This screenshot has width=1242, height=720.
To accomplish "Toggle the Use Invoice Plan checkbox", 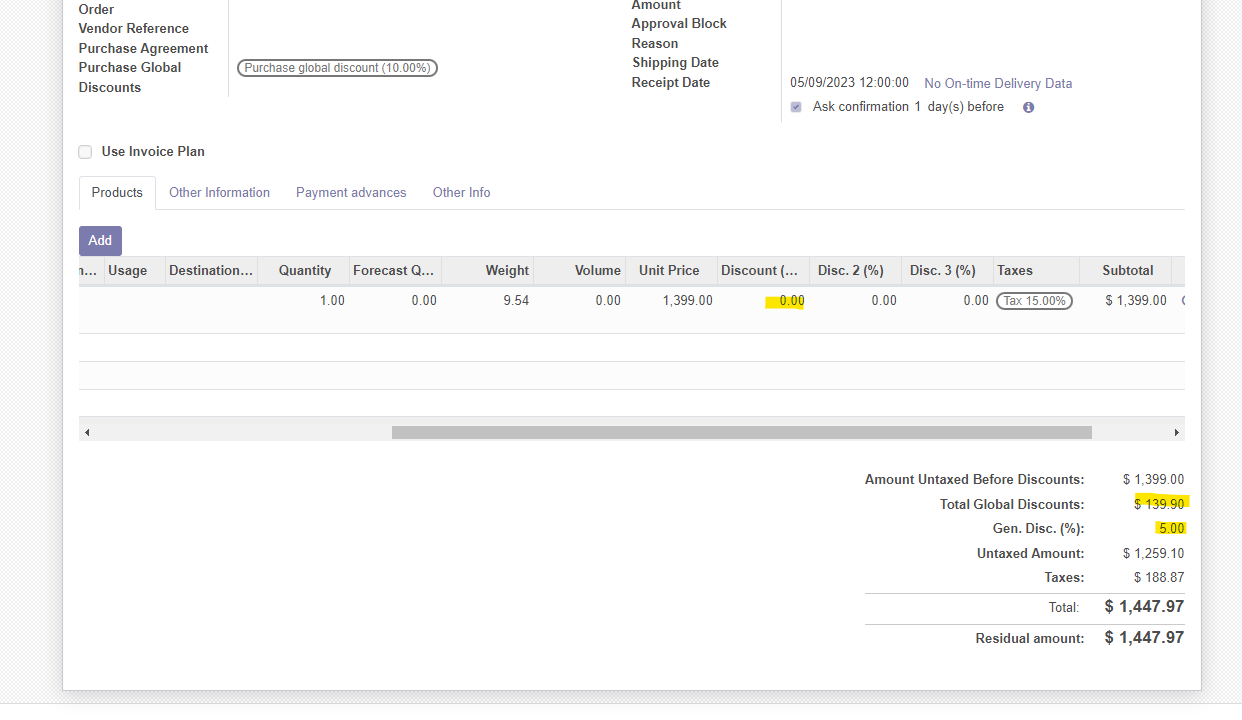I will (85, 152).
